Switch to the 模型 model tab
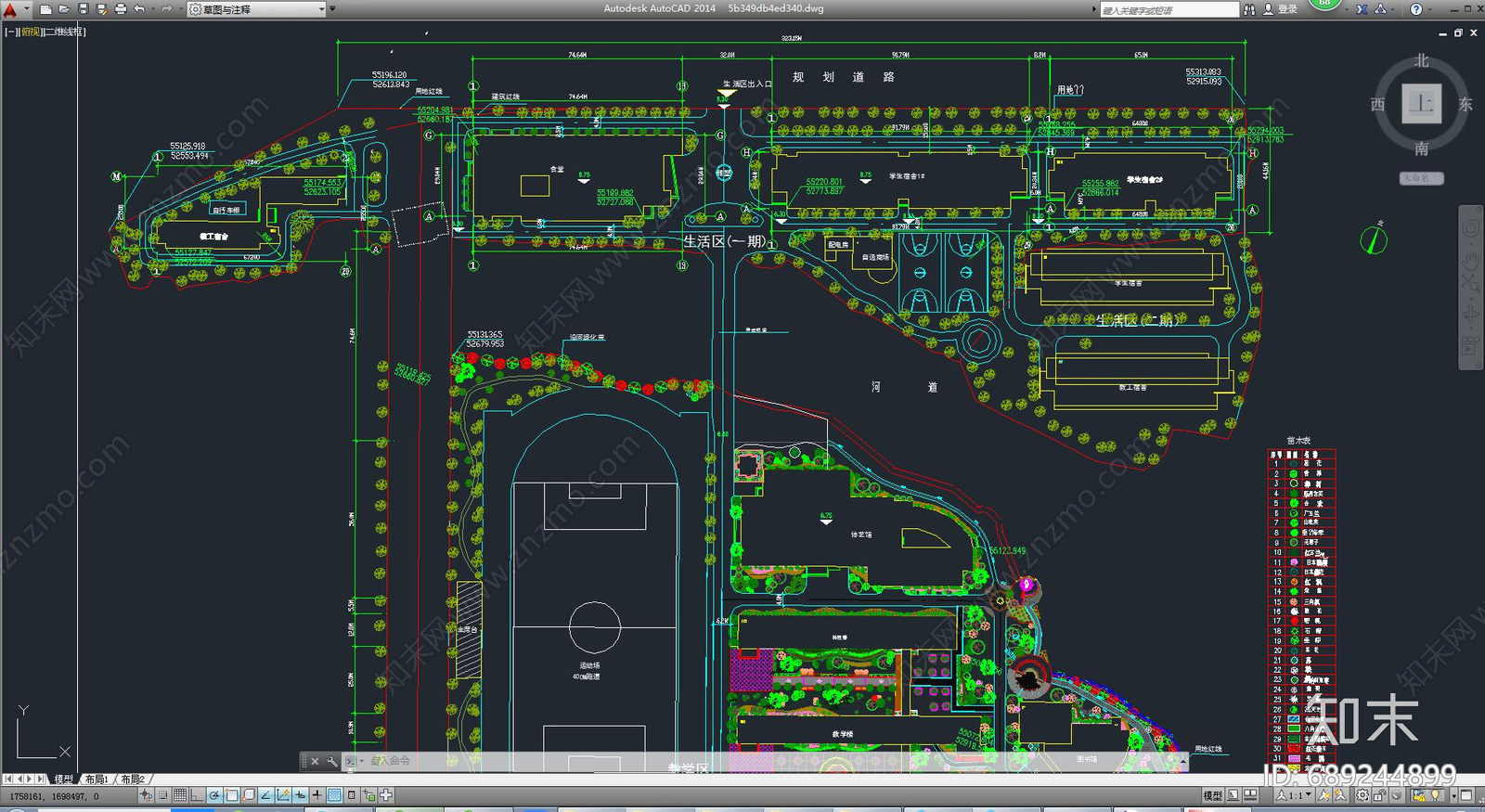Viewport: 1485px width, 812px height. pyautogui.click(x=63, y=779)
